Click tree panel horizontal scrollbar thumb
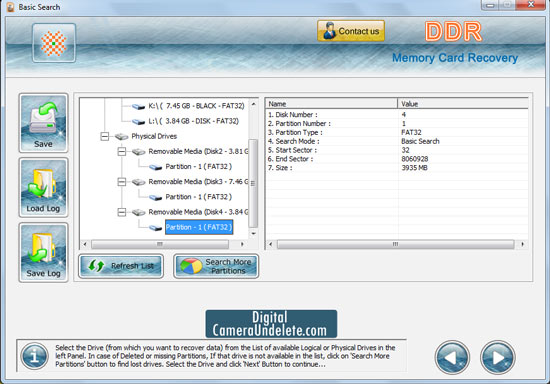The image size is (550, 384). (160, 244)
